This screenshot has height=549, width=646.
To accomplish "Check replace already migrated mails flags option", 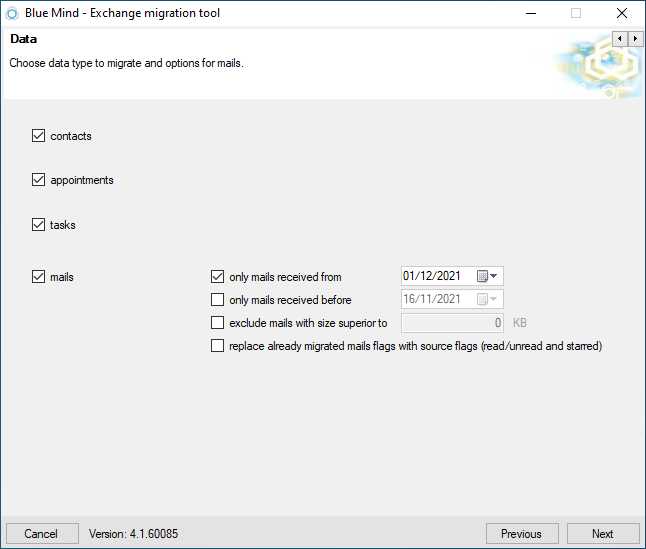I will click(218, 346).
